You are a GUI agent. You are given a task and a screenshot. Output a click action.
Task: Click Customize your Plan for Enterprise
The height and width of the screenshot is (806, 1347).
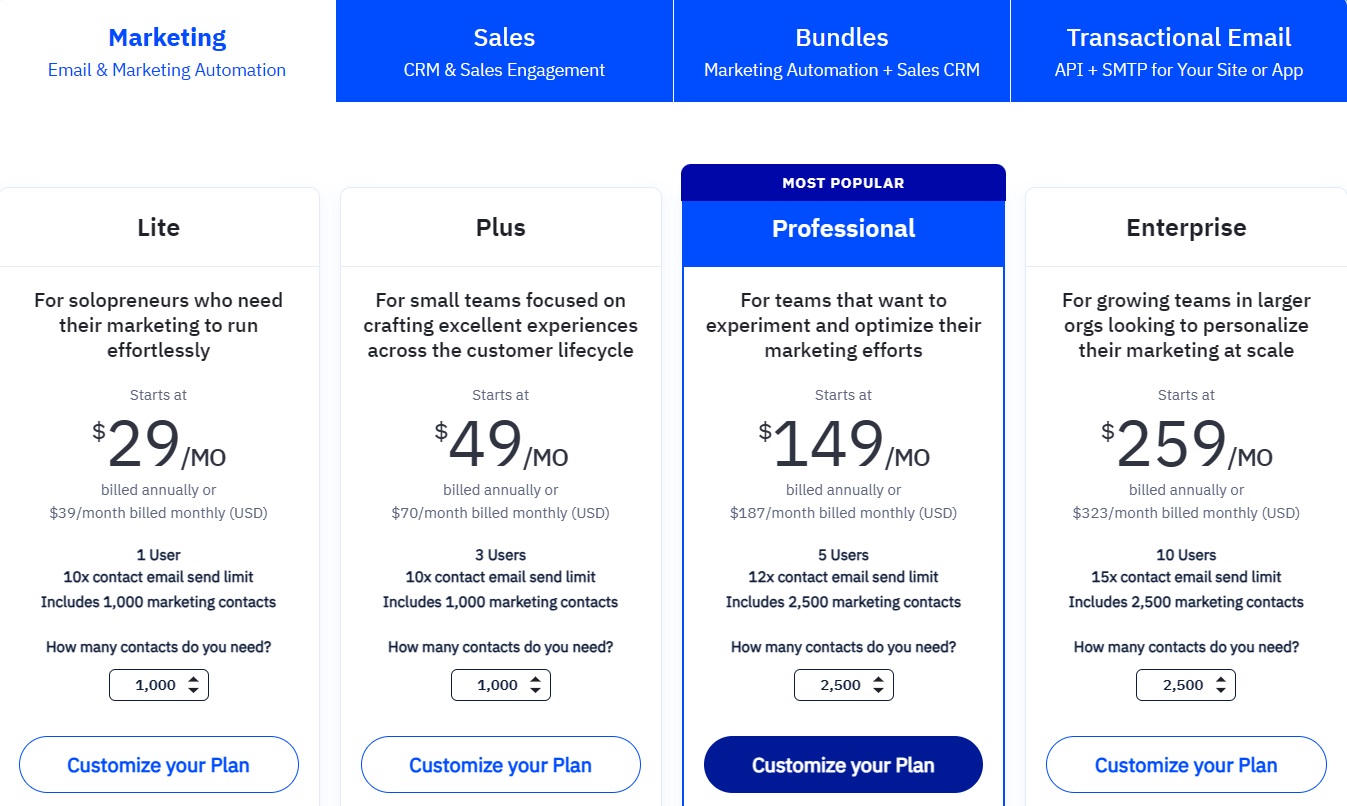pyautogui.click(x=1186, y=765)
